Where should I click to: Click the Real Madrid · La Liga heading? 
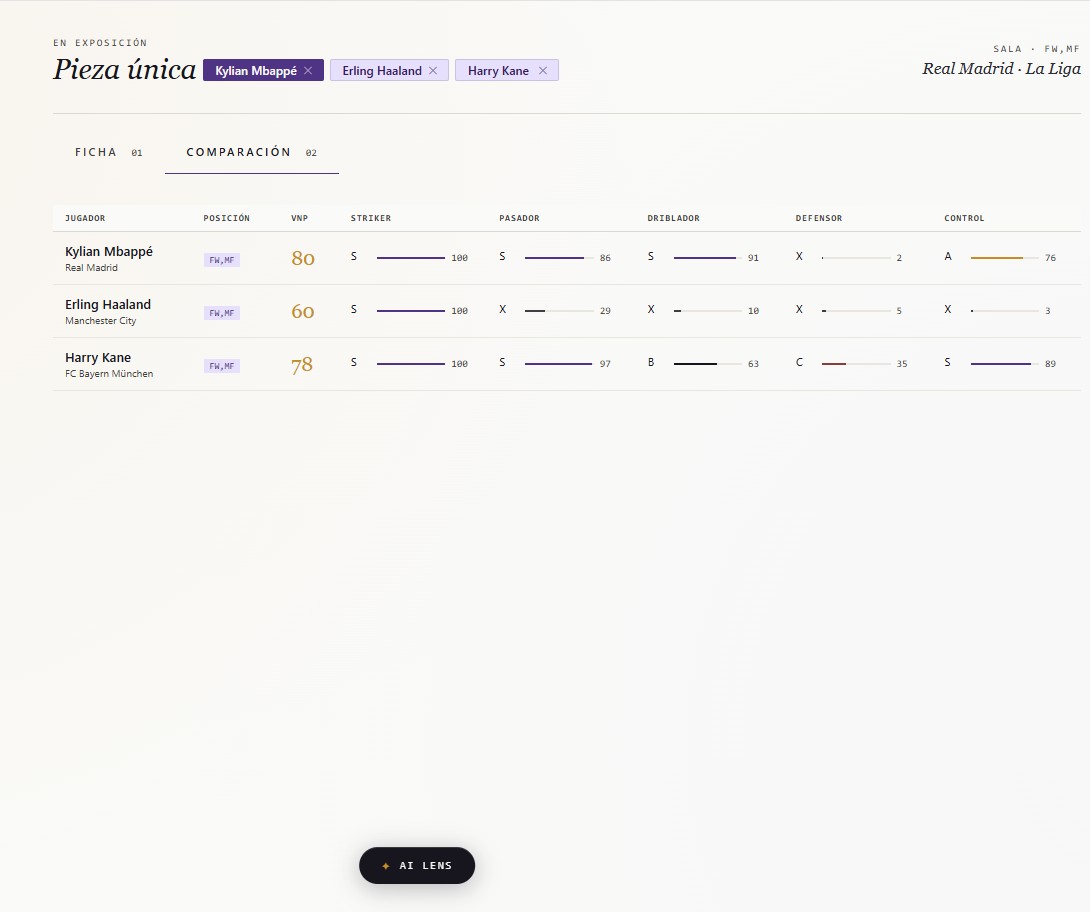pyautogui.click(x=1001, y=69)
